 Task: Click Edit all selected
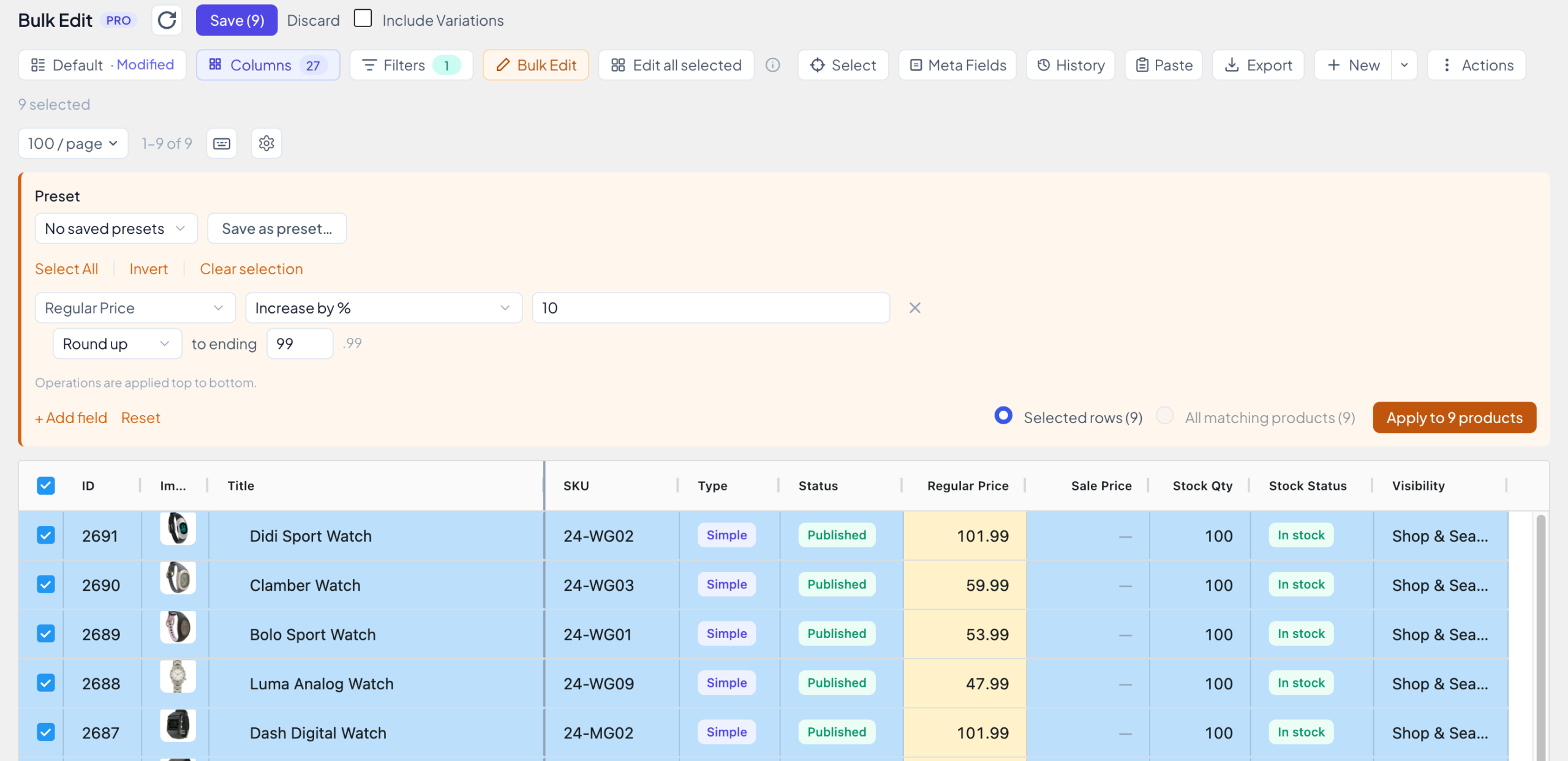click(676, 65)
